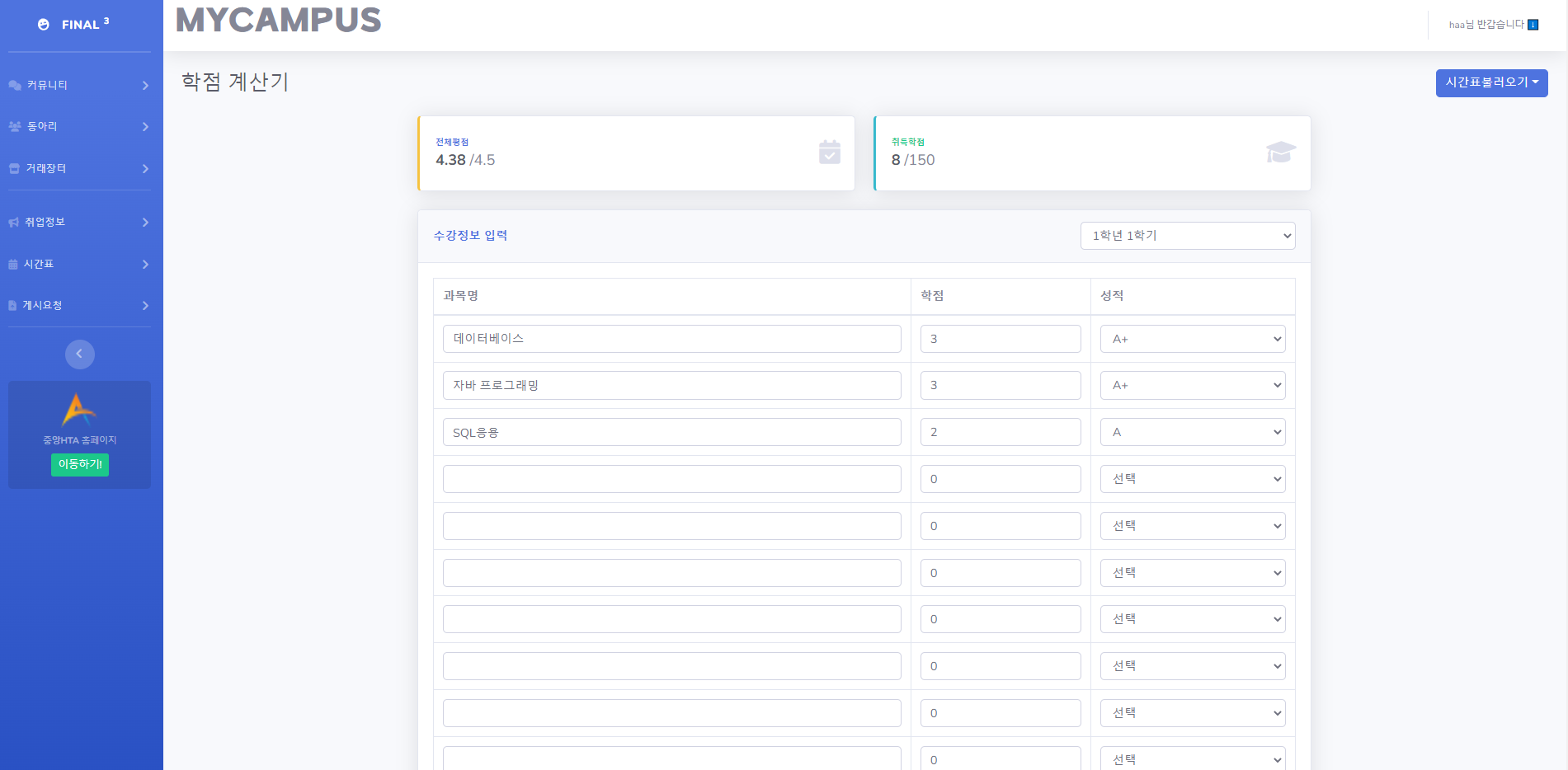The width and height of the screenshot is (1568, 770).
Task: Click the 동아리 people group icon
Action: (14, 125)
